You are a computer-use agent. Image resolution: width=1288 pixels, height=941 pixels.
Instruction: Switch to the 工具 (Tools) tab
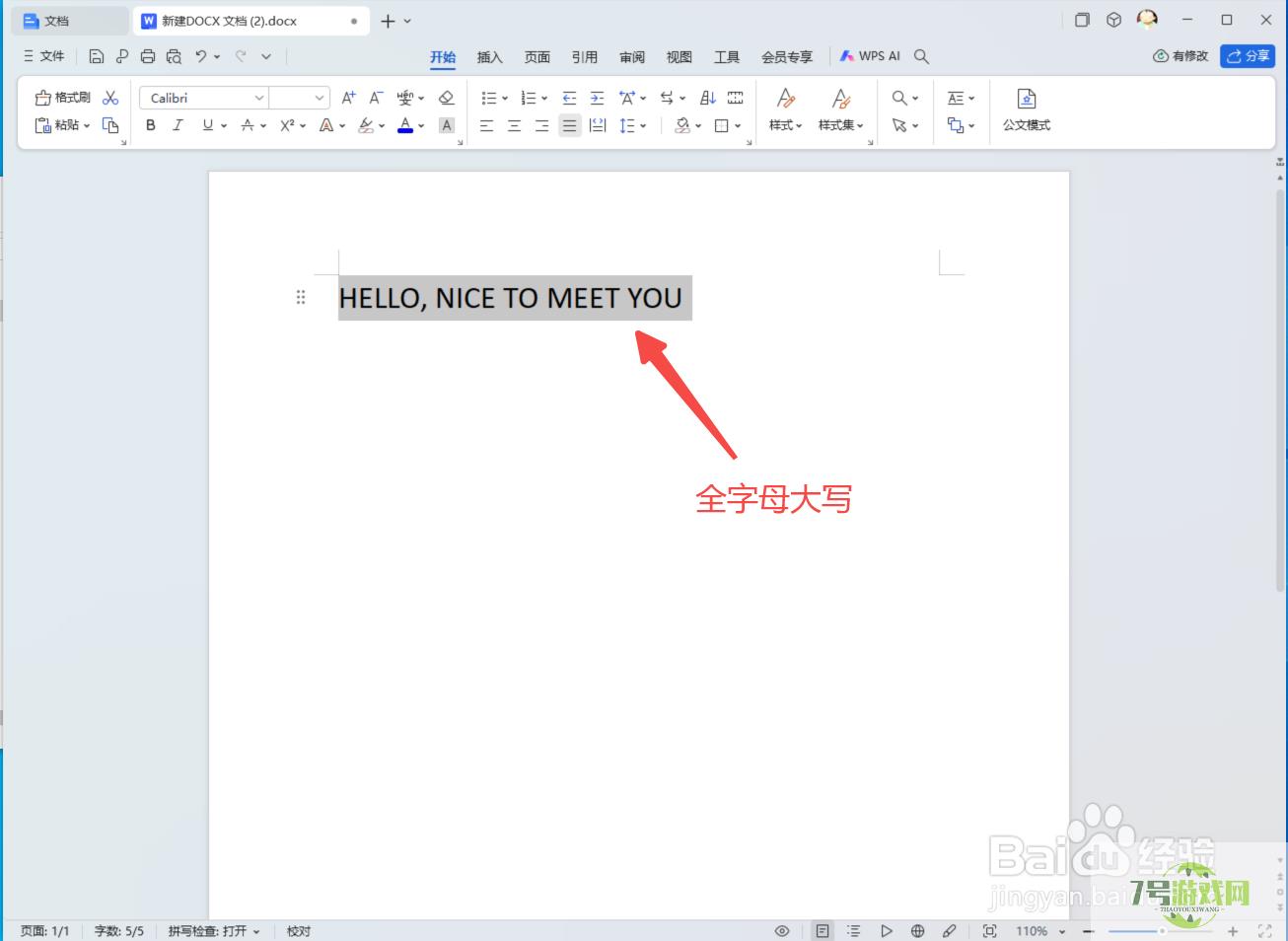(727, 57)
